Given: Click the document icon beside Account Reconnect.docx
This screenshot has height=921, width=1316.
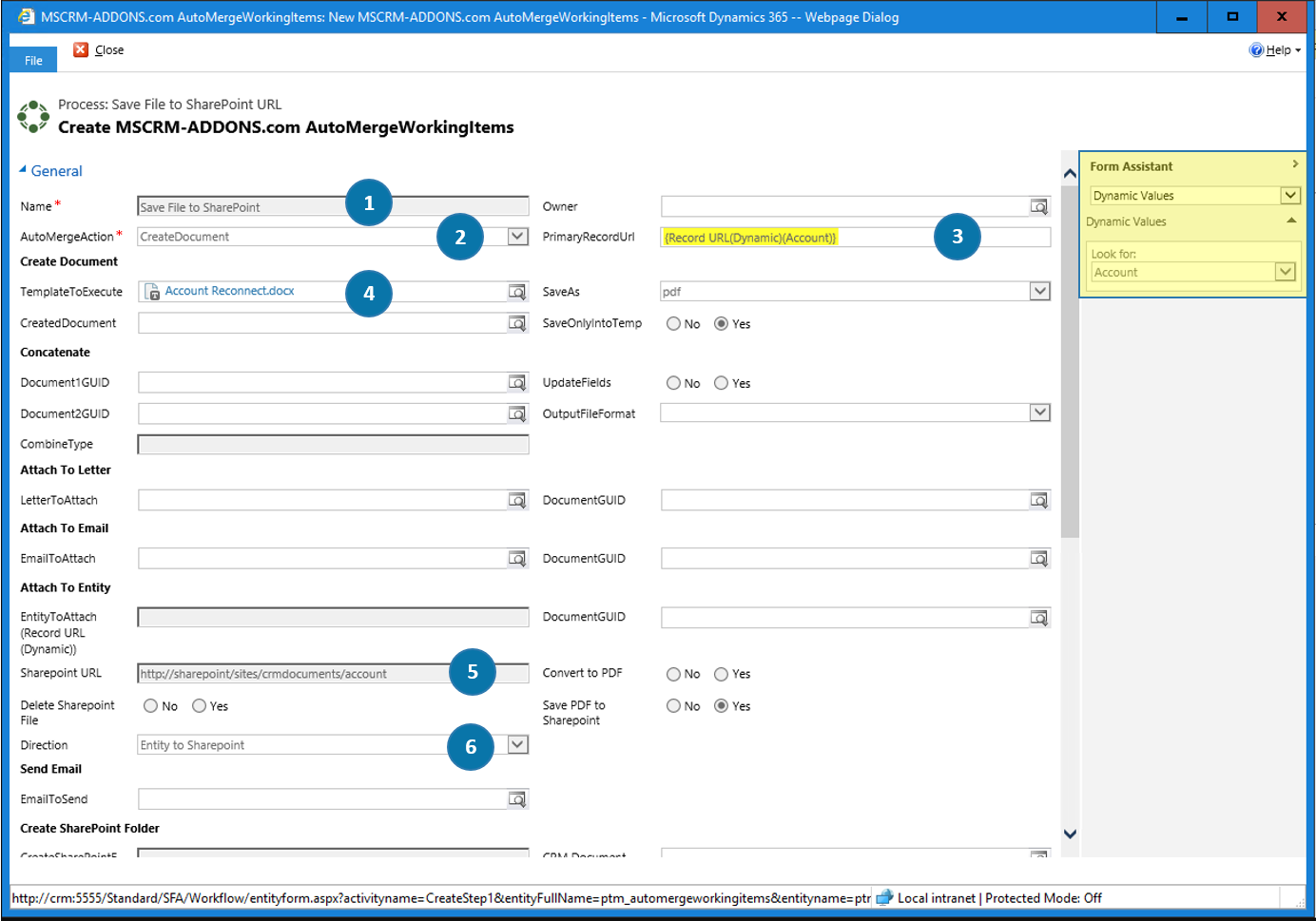Looking at the screenshot, I should coord(152,292).
